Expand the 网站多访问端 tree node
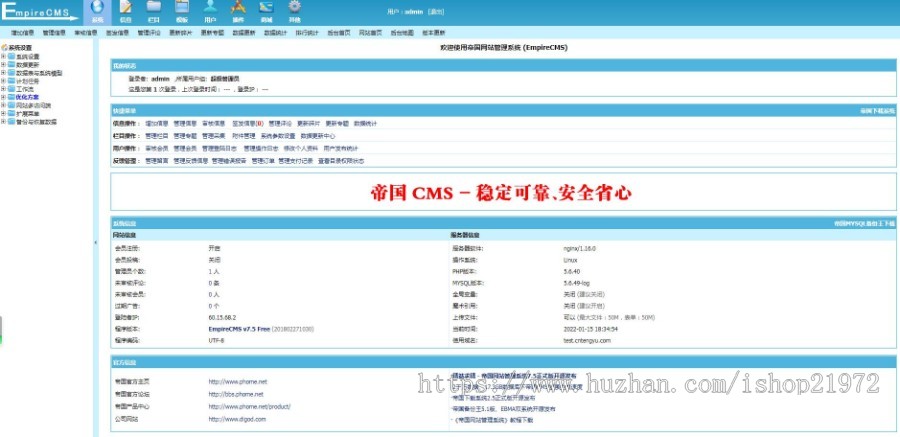Screen dimensions: 900x437 (3, 105)
